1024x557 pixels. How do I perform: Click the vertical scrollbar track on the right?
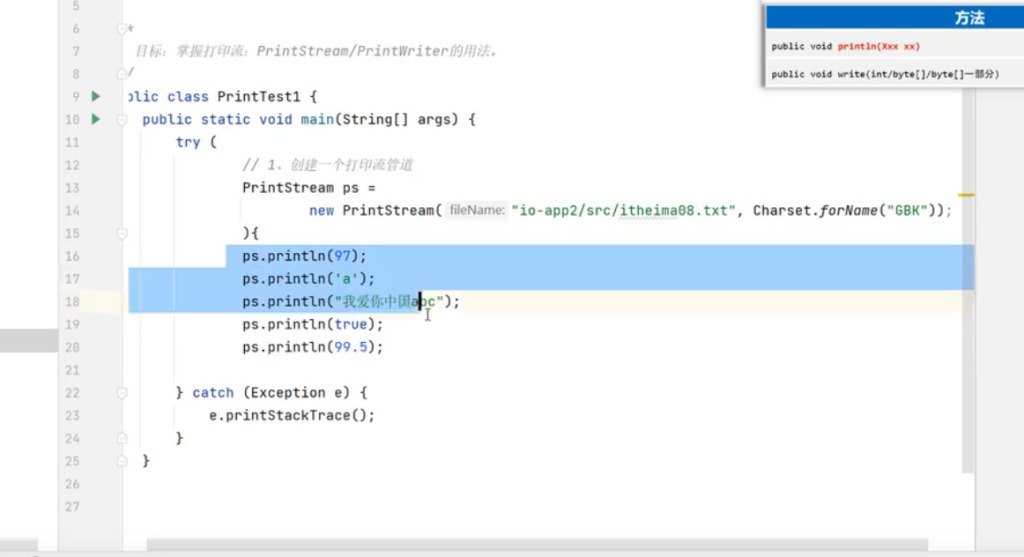click(968, 350)
